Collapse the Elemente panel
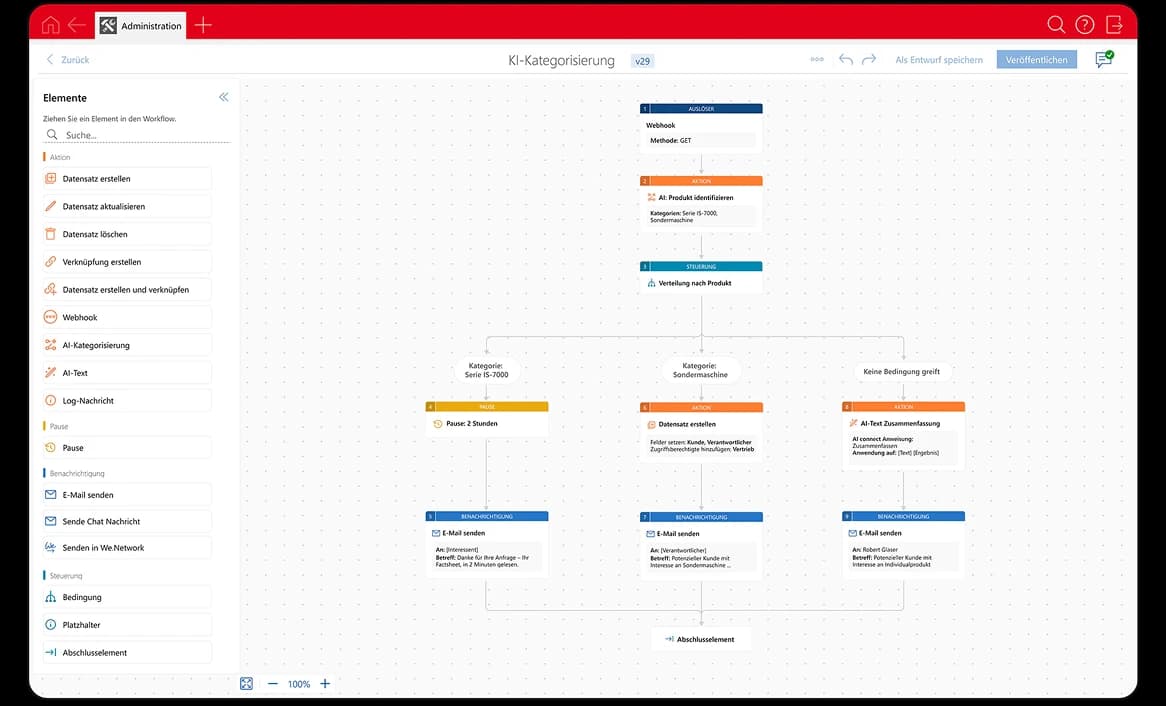This screenshot has width=1166, height=706. pyautogui.click(x=223, y=97)
